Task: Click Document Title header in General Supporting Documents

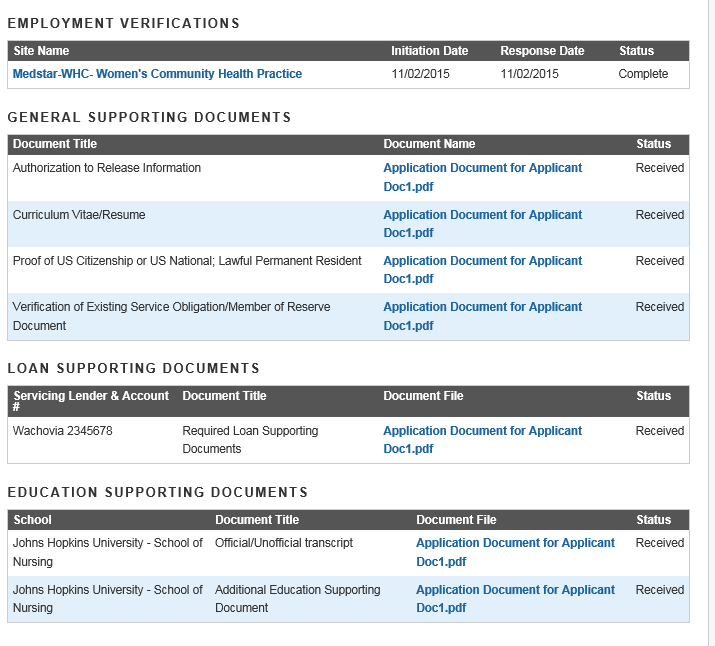Action: click(x=55, y=144)
